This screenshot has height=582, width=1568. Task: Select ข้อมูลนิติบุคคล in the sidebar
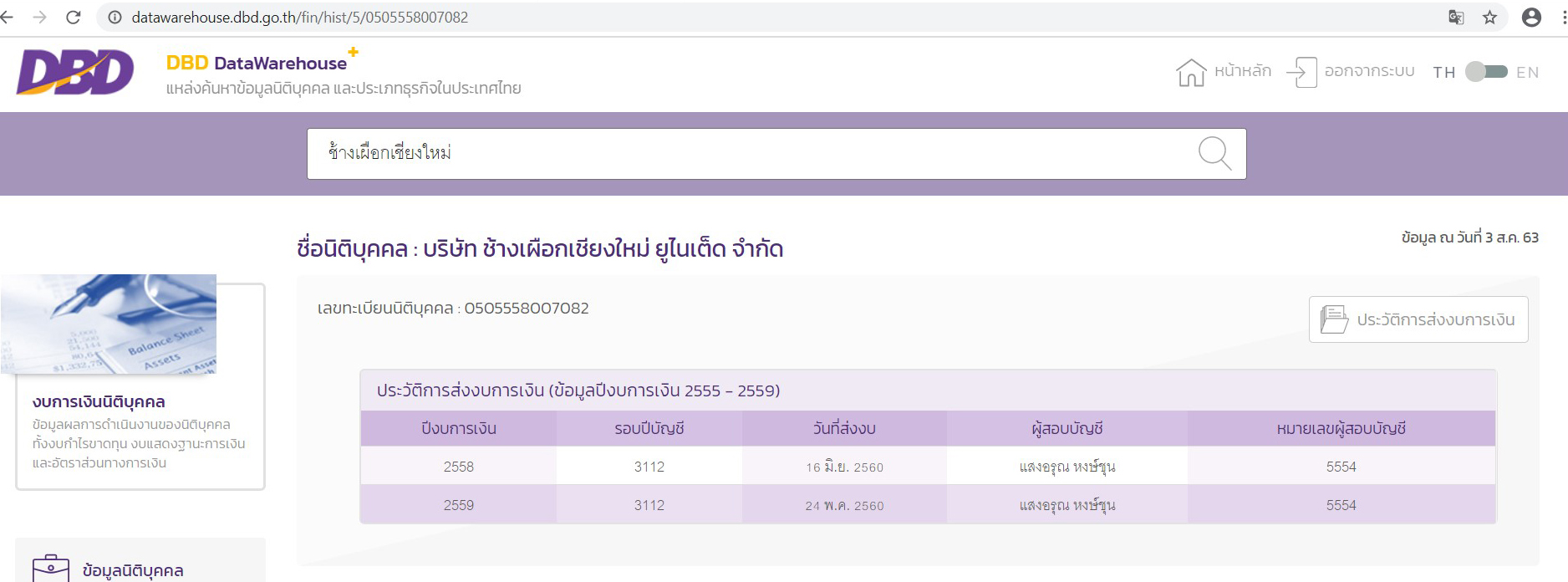click(x=133, y=570)
